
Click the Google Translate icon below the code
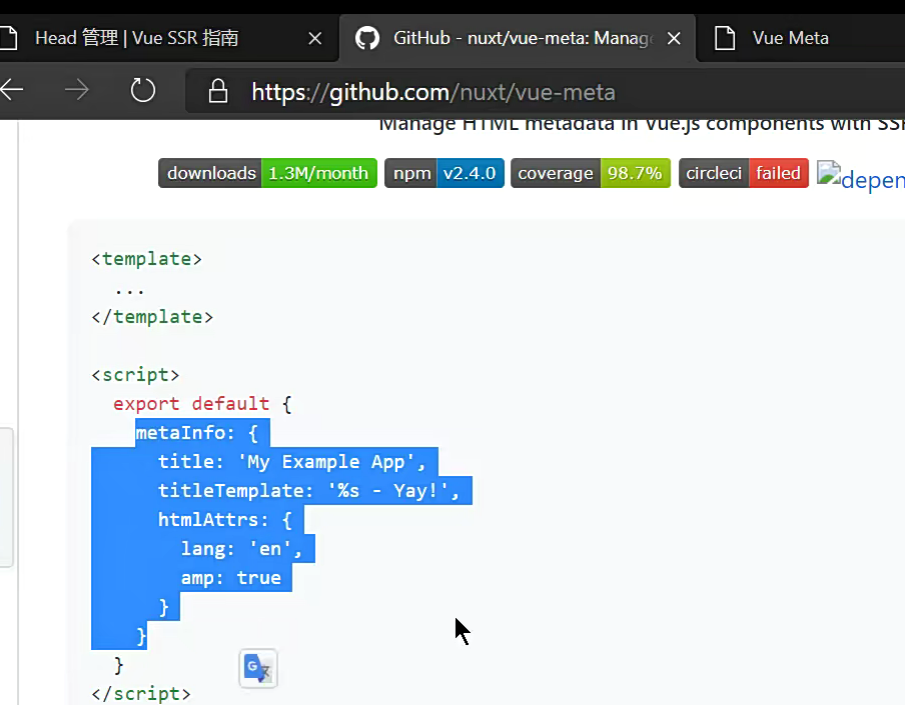coord(257,668)
